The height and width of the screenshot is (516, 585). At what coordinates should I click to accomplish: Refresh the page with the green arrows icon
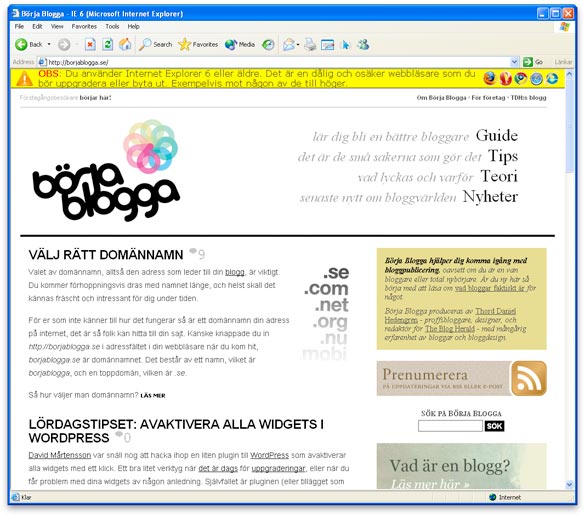[x=107, y=44]
